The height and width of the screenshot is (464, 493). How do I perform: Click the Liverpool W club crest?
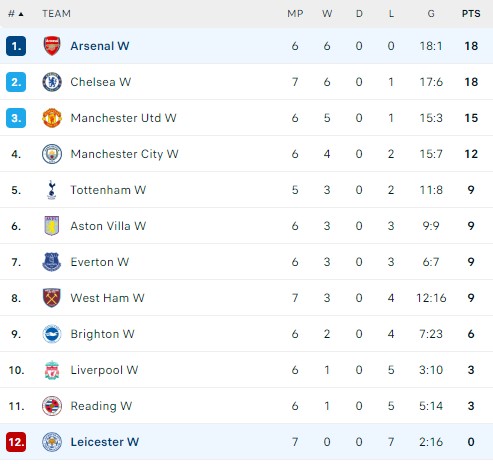(x=52, y=370)
